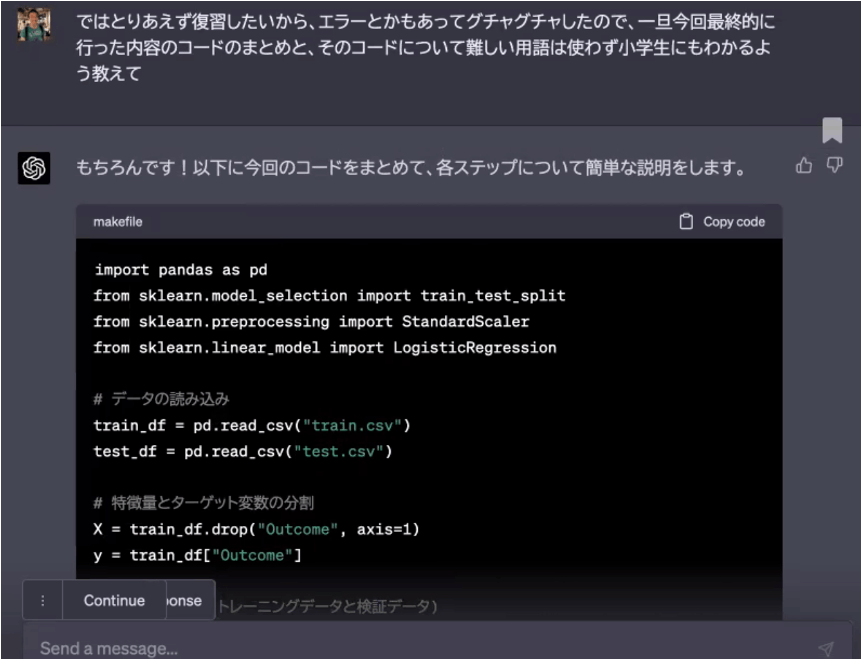Image resolution: width=862 pixels, height=660 pixels.
Task: Click the paper plane send icon
Action: 826,648
